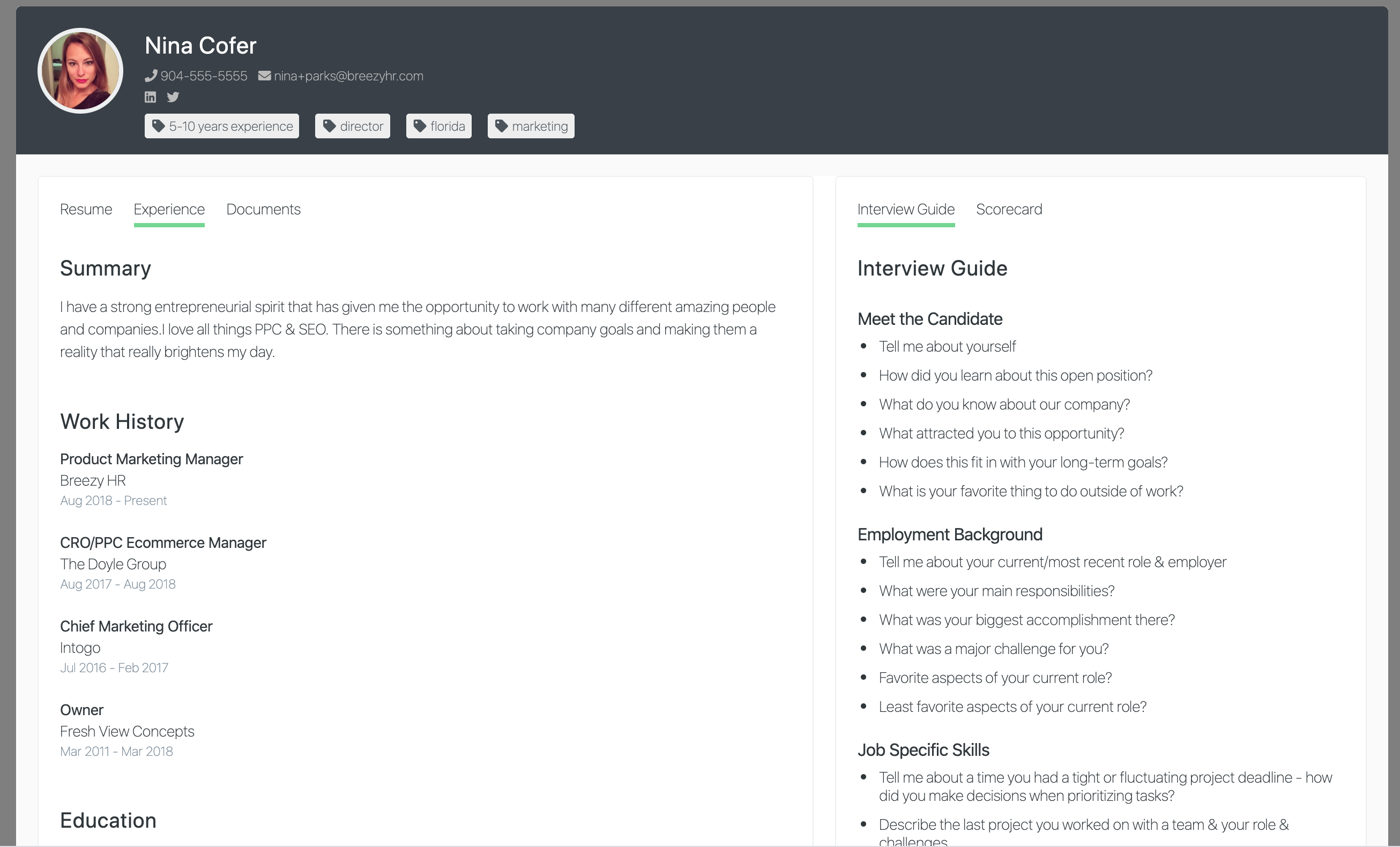Click the Twitter icon

[172, 96]
